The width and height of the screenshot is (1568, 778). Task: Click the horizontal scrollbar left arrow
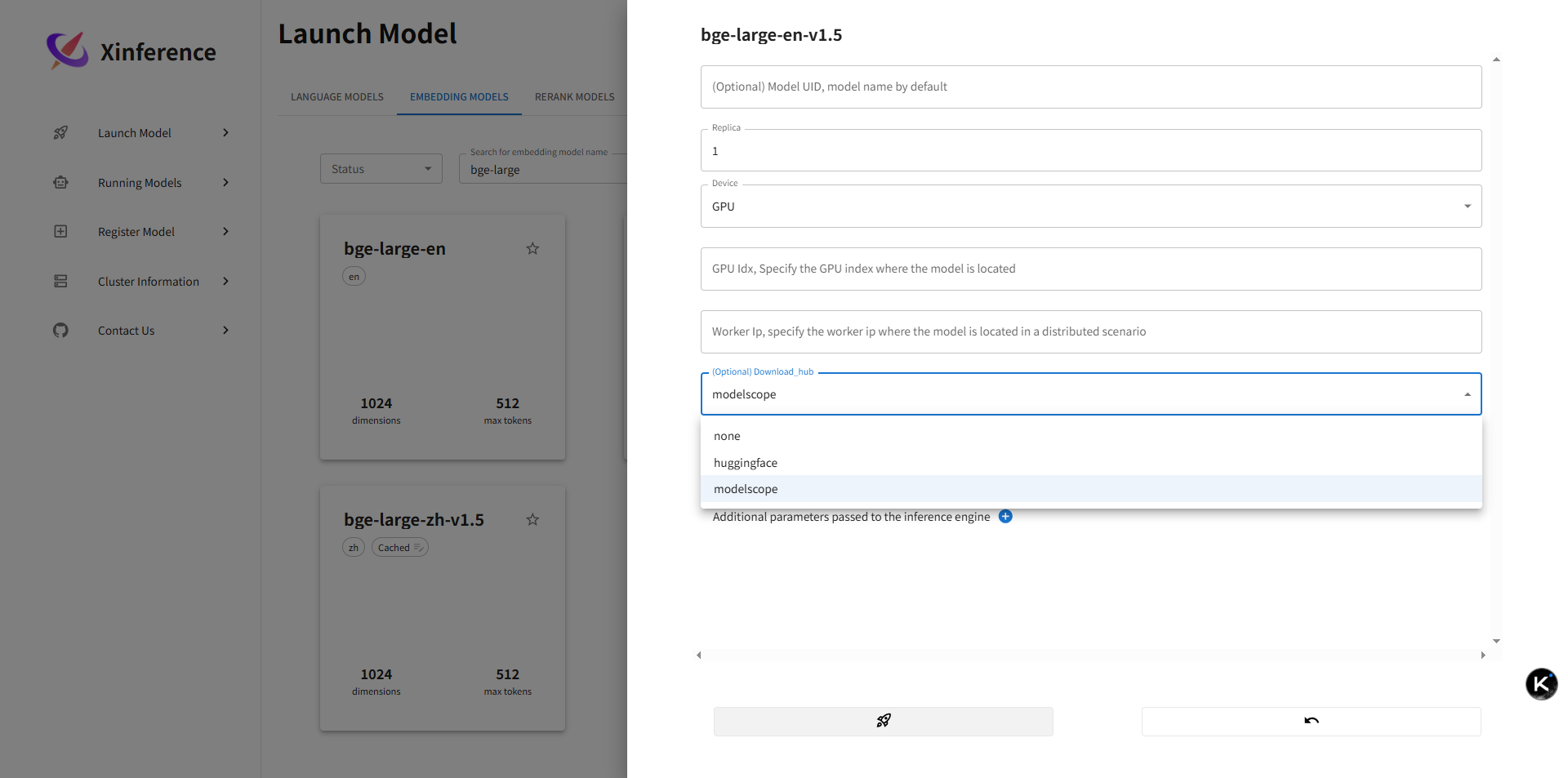pos(699,655)
